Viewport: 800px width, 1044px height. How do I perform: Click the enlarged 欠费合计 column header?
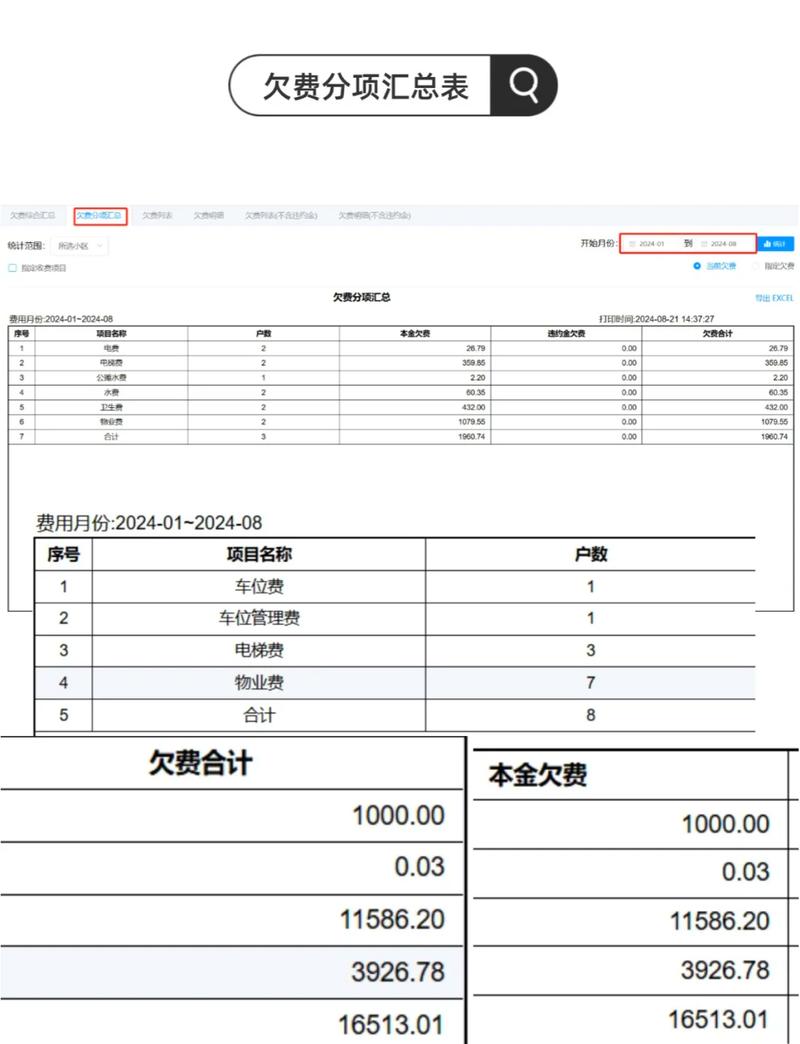(x=200, y=763)
